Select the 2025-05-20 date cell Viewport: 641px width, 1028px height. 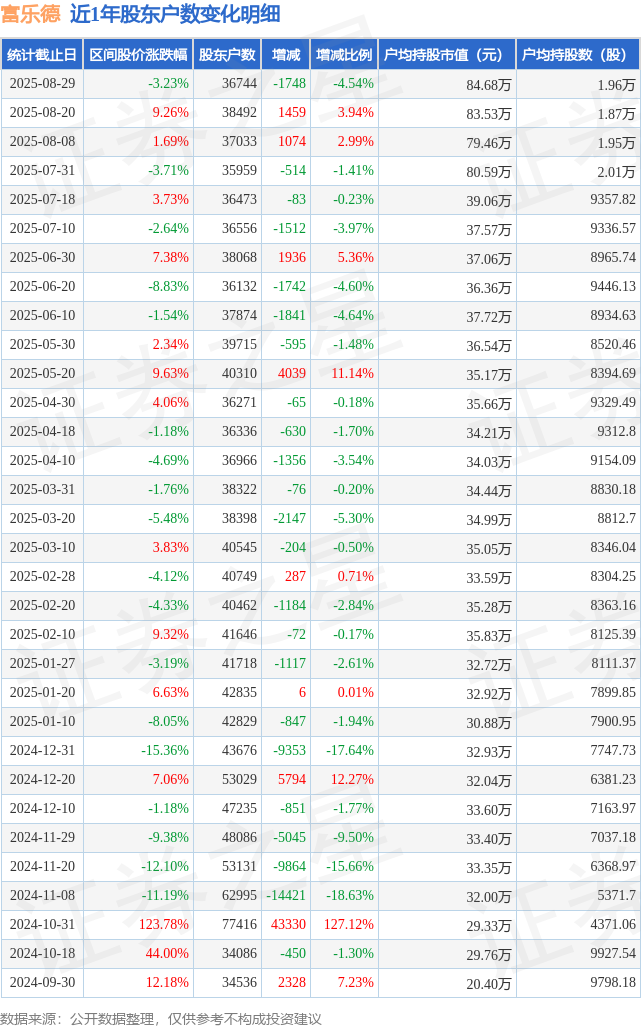point(43,374)
